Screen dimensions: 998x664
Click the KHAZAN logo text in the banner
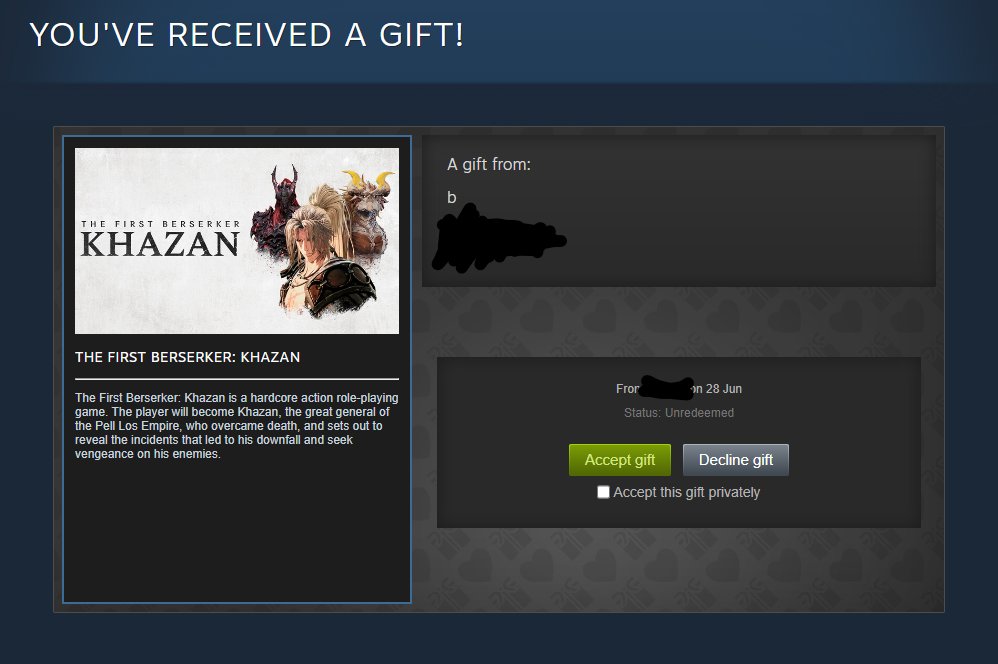tap(160, 244)
